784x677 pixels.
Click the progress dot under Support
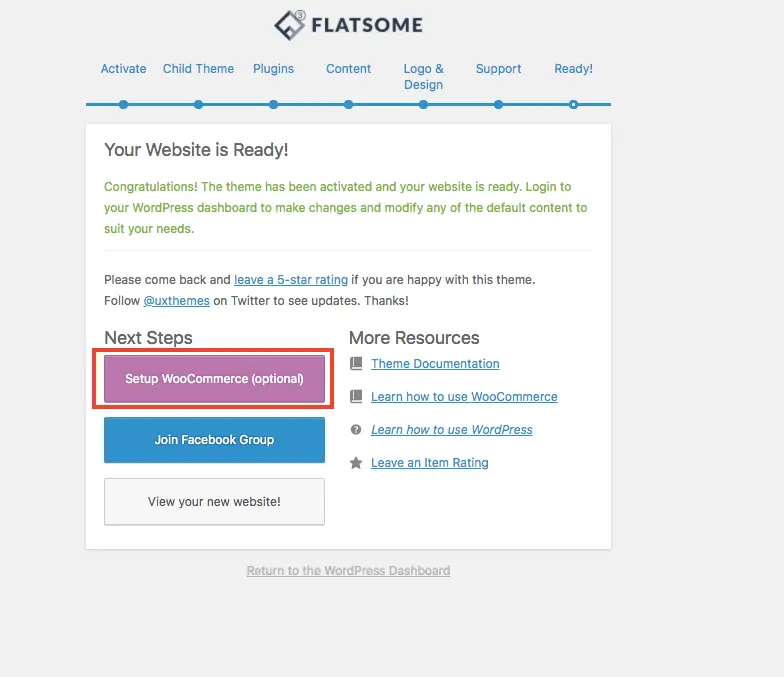coord(498,104)
